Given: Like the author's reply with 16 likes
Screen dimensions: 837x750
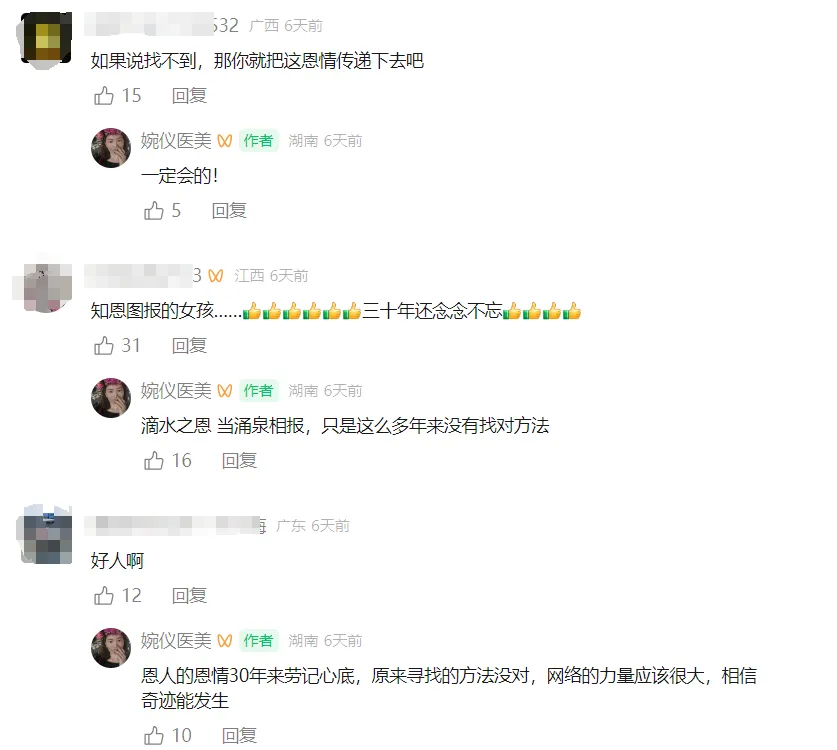Looking at the screenshot, I should coord(154,460).
